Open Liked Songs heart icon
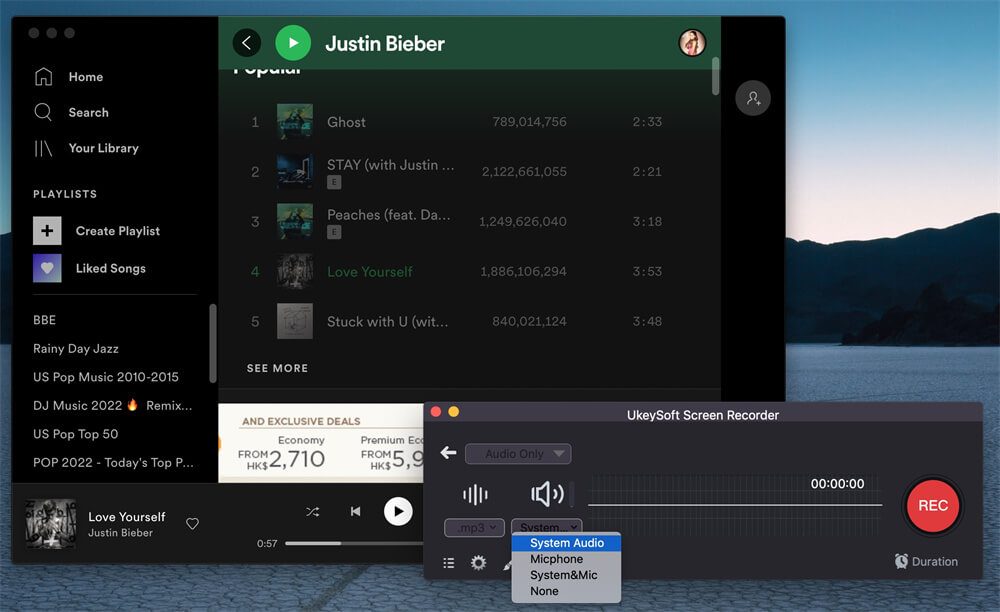Viewport: 1000px width, 612px height. (47, 268)
